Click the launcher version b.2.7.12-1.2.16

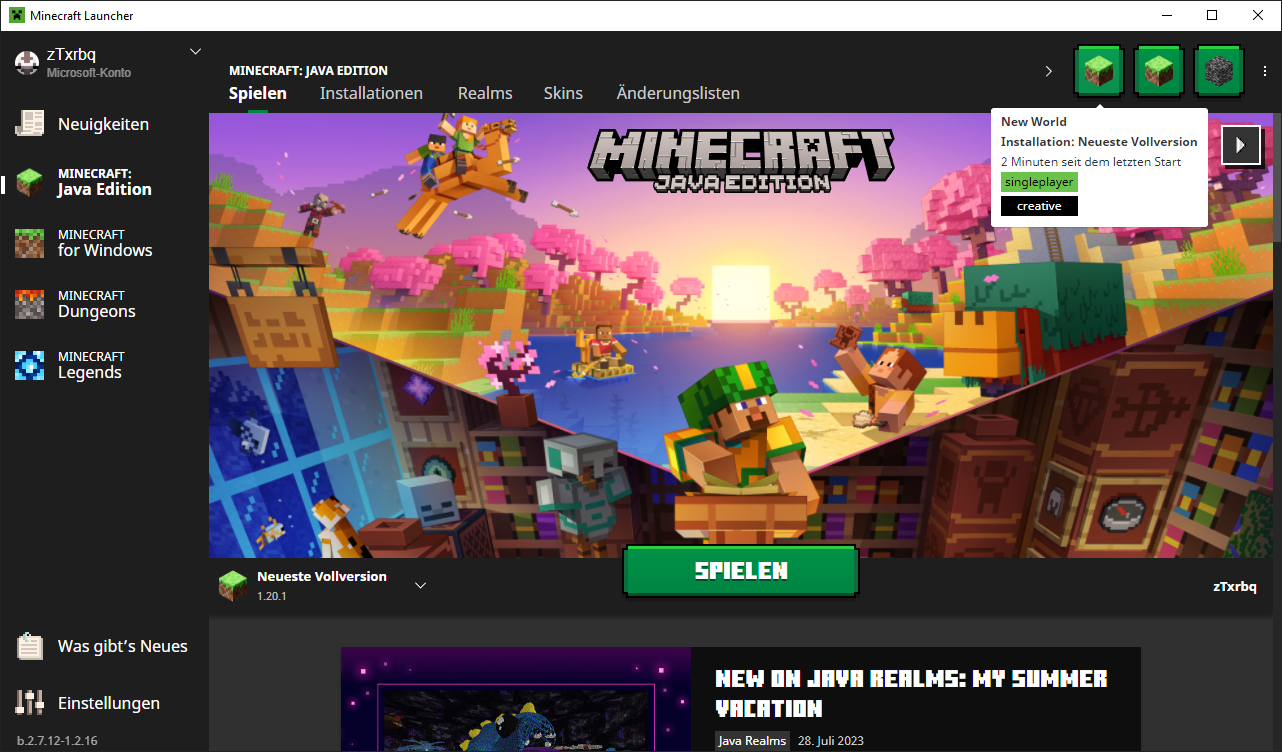coord(57,741)
